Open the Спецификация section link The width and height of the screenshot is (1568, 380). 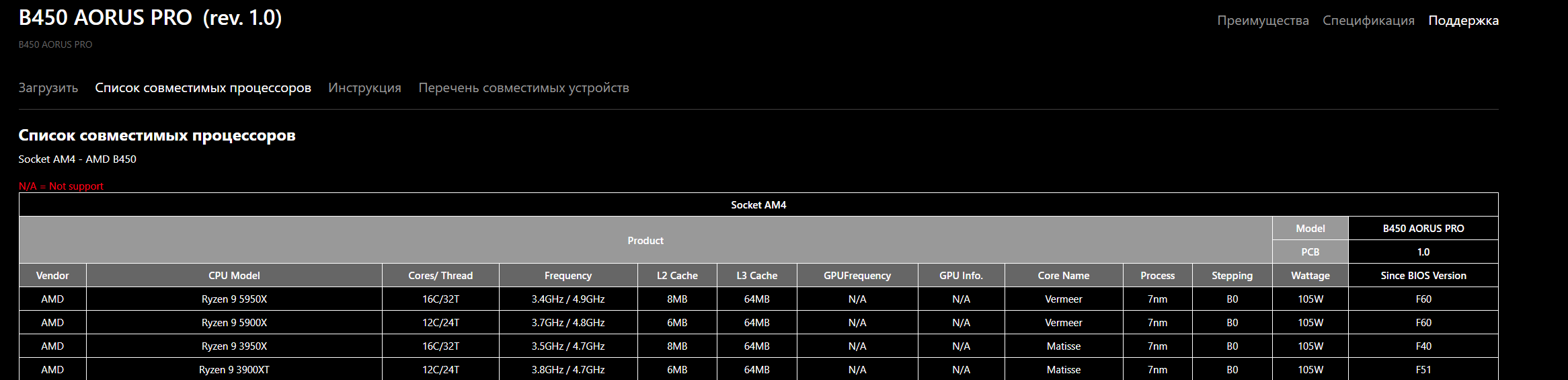pos(1368,20)
